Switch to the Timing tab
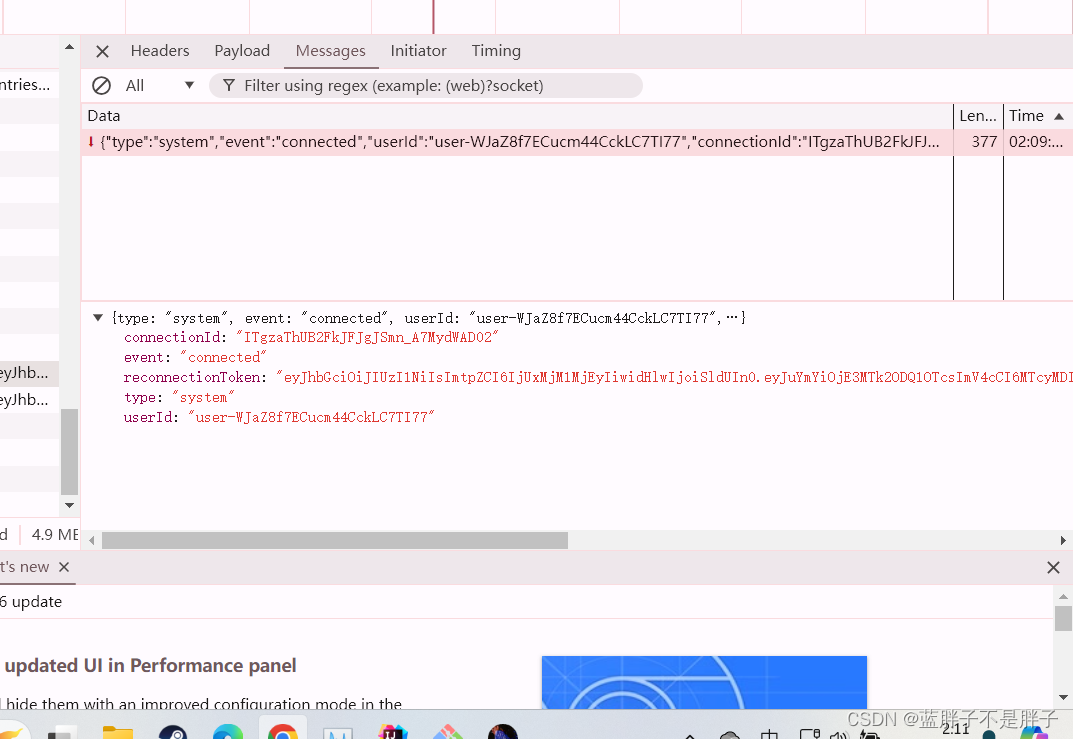The image size is (1073, 739). 496,51
